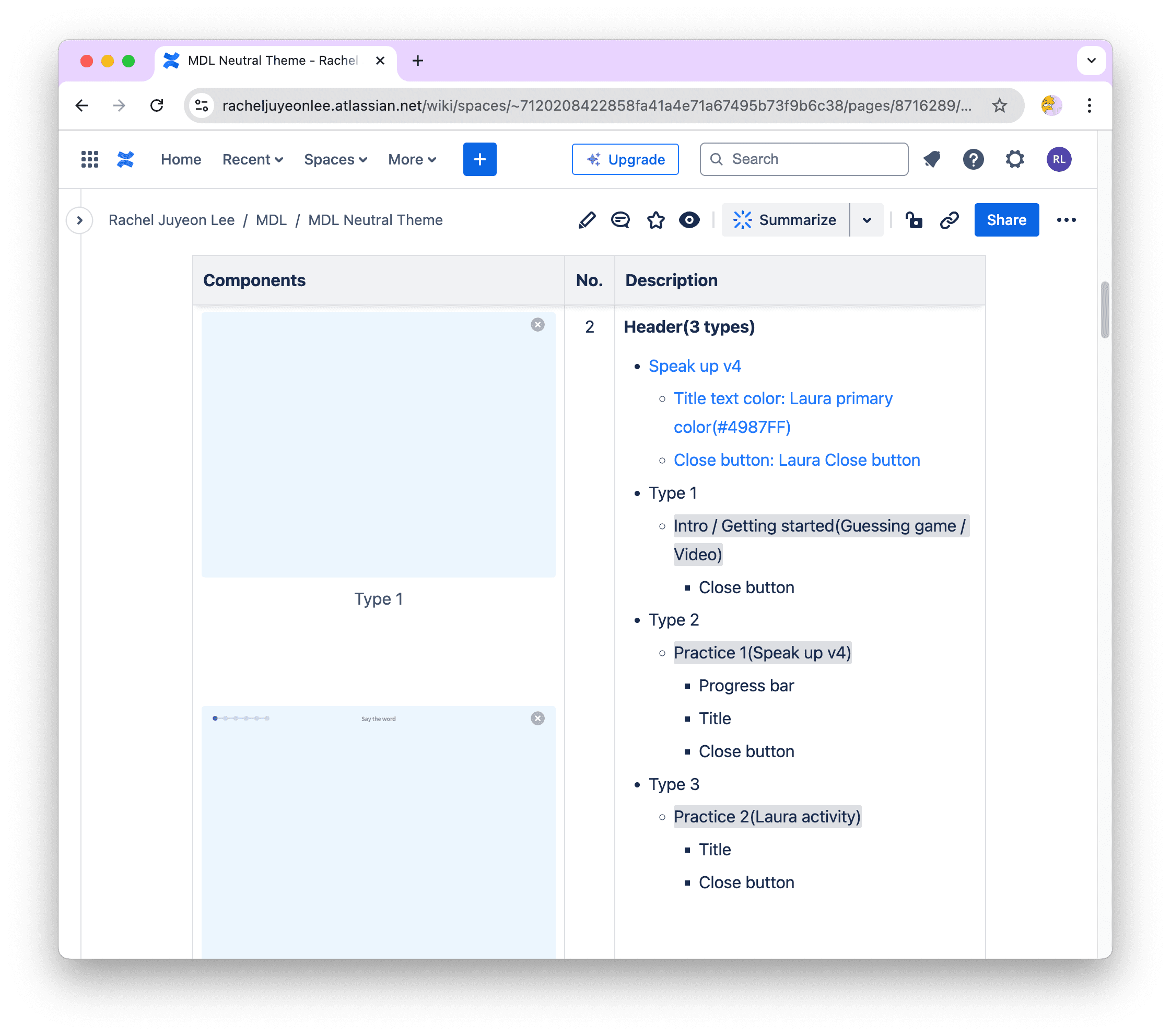Expand the Recent dropdown menu
This screenshot has width=1171, height=1036.
click(253, 159)
